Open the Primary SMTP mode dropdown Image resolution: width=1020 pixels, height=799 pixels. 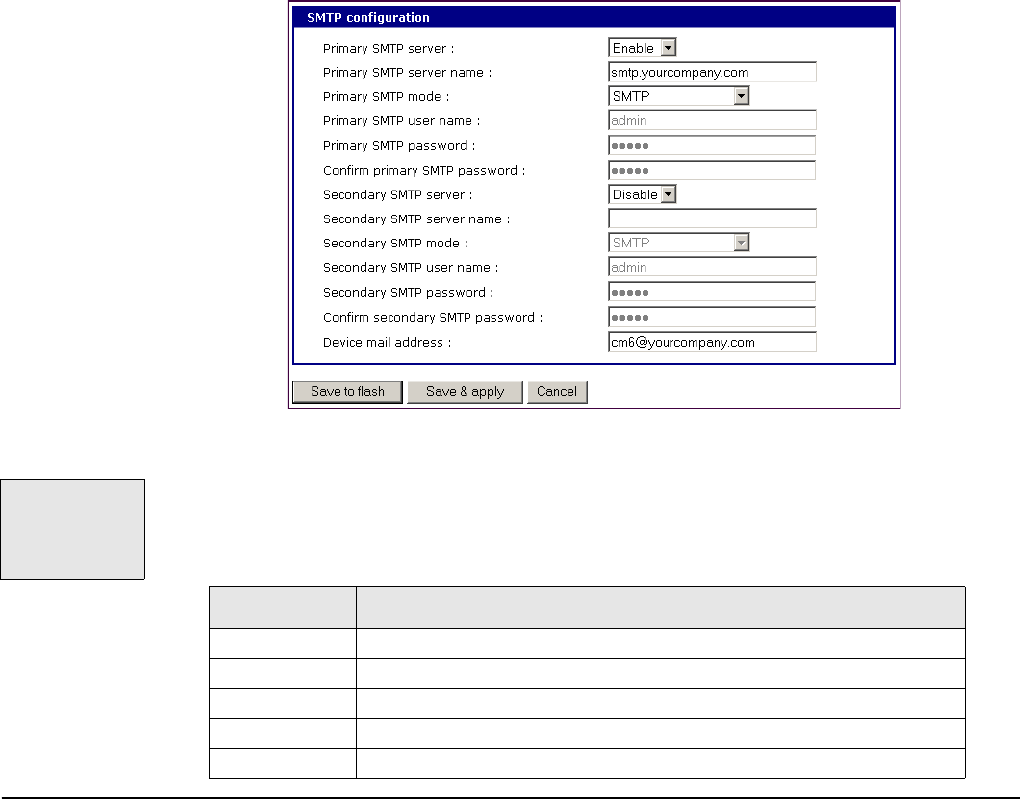point(678,96)
